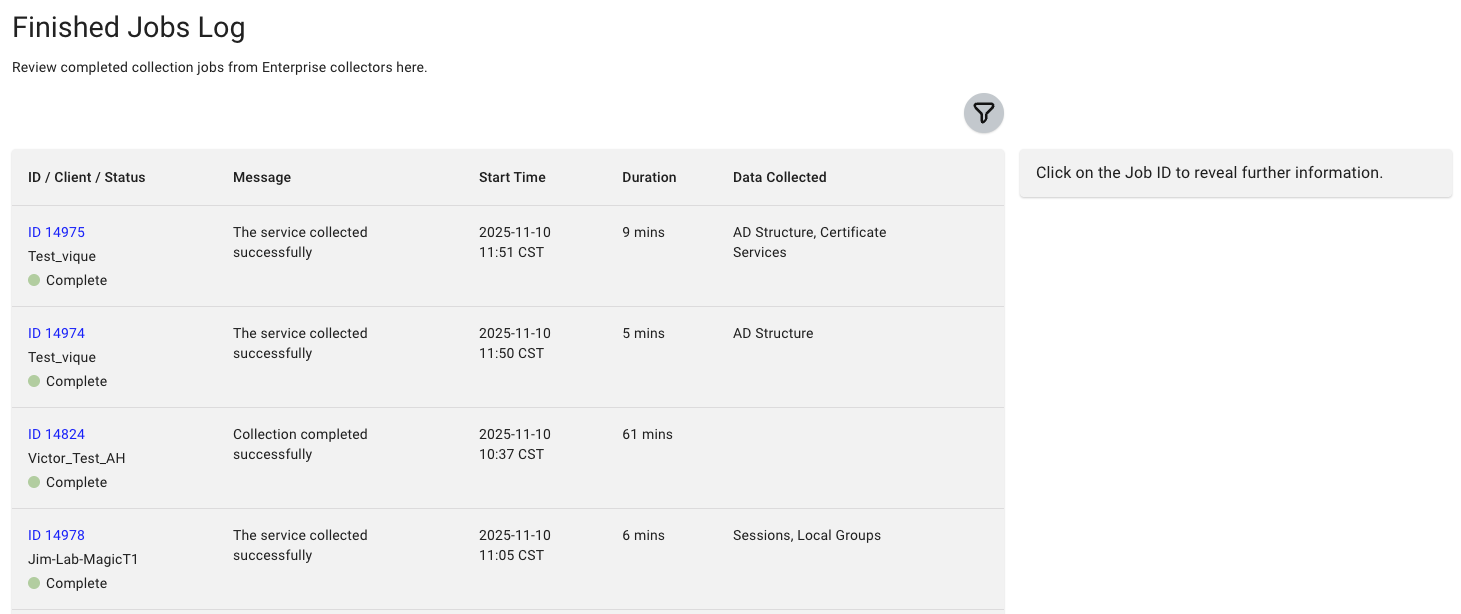Click the Complete status dot for Jim-Lab-MagicT1
Viewport: 1461px width, 614px height.
[33, 583]
